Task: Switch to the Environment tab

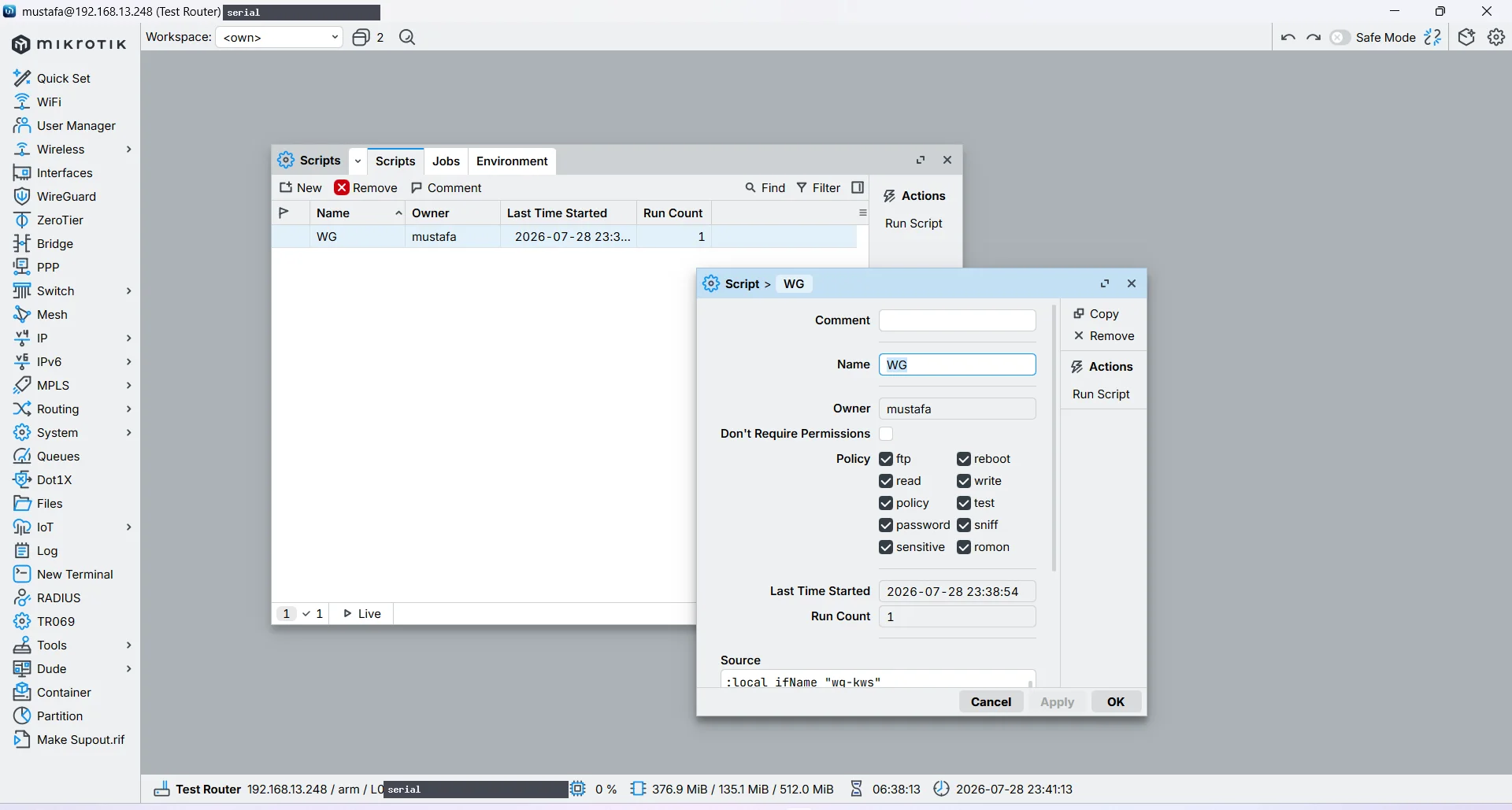Action: (512, 161)
